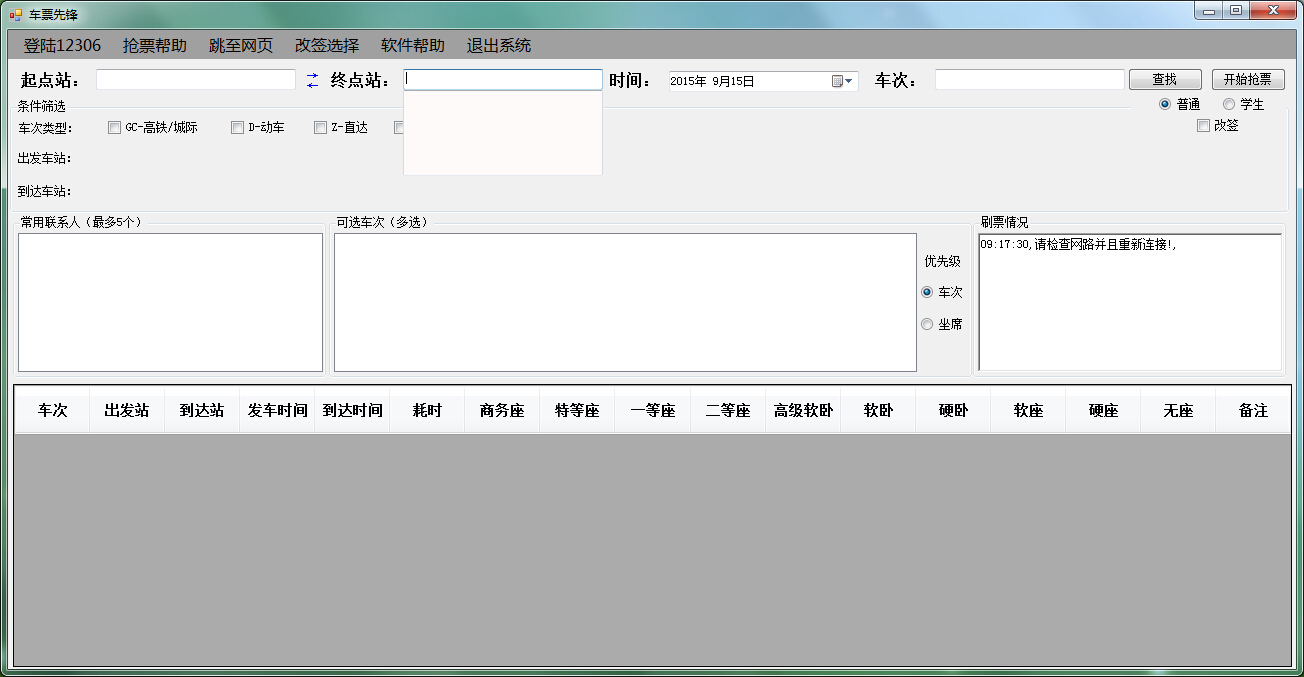
Task: Check the D-动车 train type option
Action: click(237, 127)
